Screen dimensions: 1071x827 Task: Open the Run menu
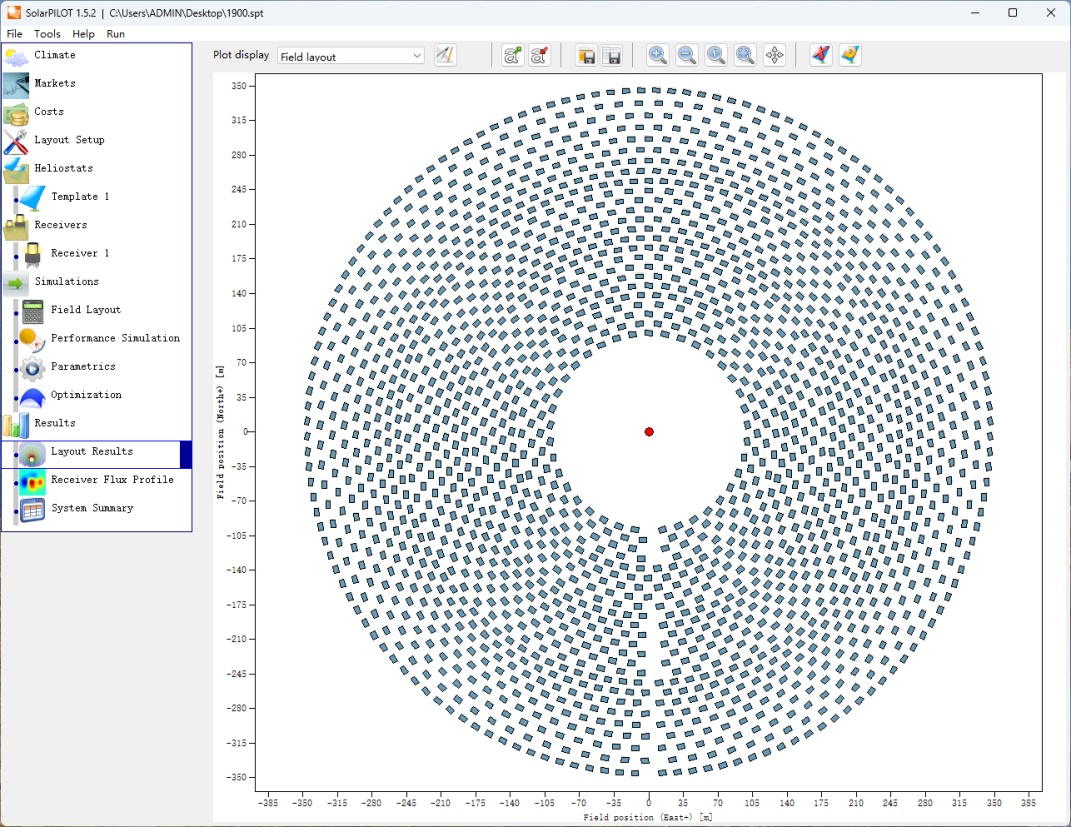click(x=116, y=34)
